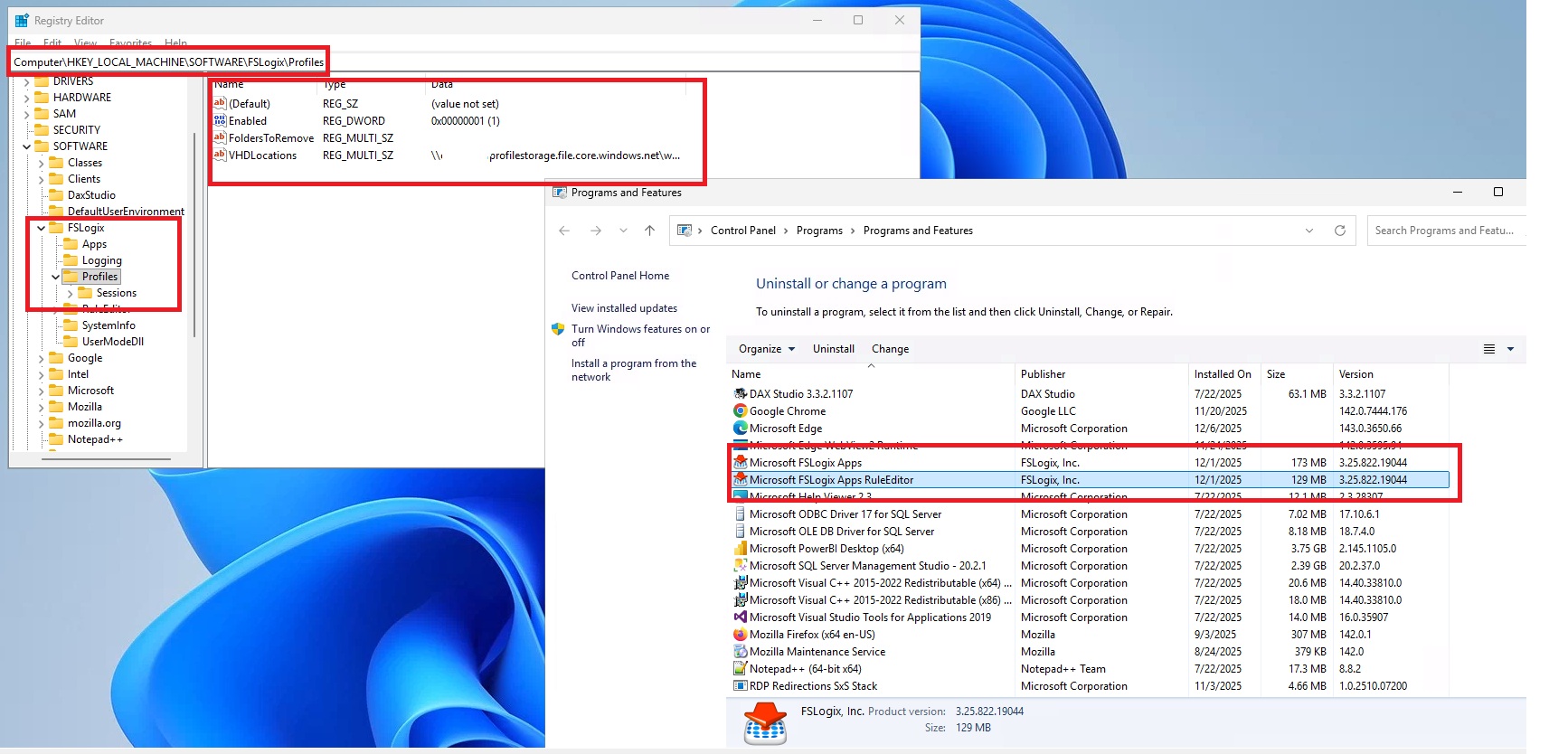This screenshot has height=754, width=1568.
Task: Click Programs in the breadcrumb path
Action: (x=819, y=231)
